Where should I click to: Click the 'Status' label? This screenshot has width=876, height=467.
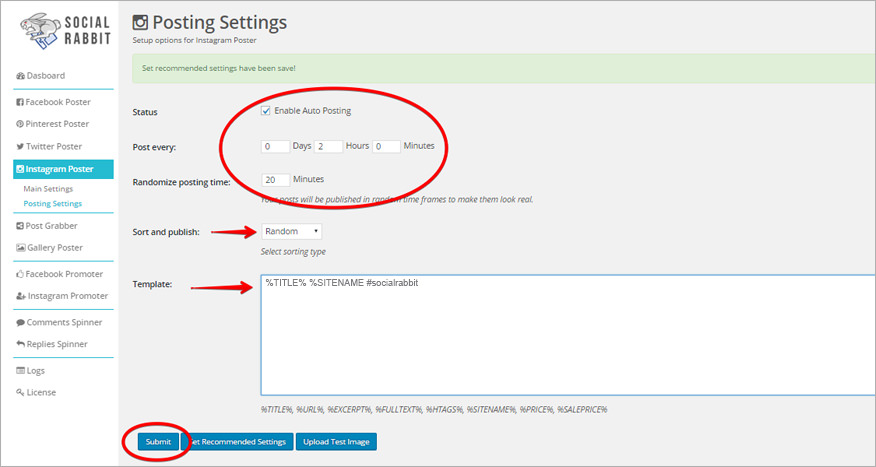(145, 112)
